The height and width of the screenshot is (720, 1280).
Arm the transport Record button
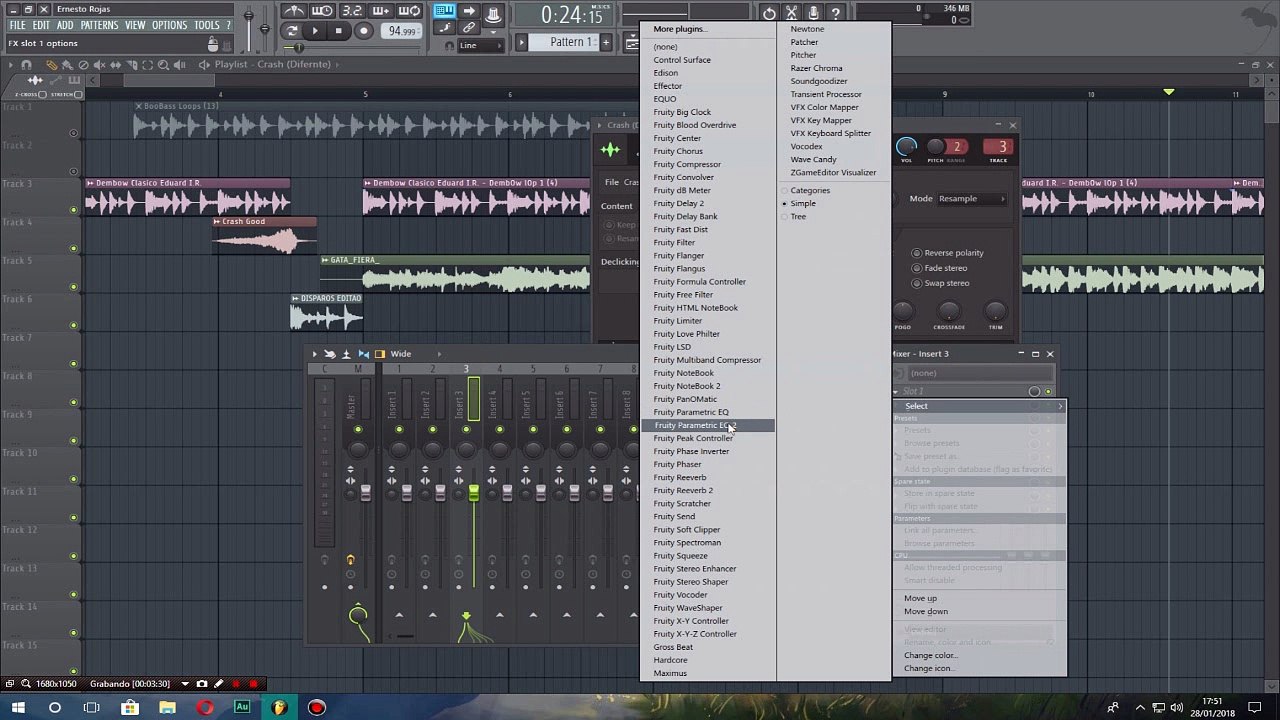coord(364,31)
